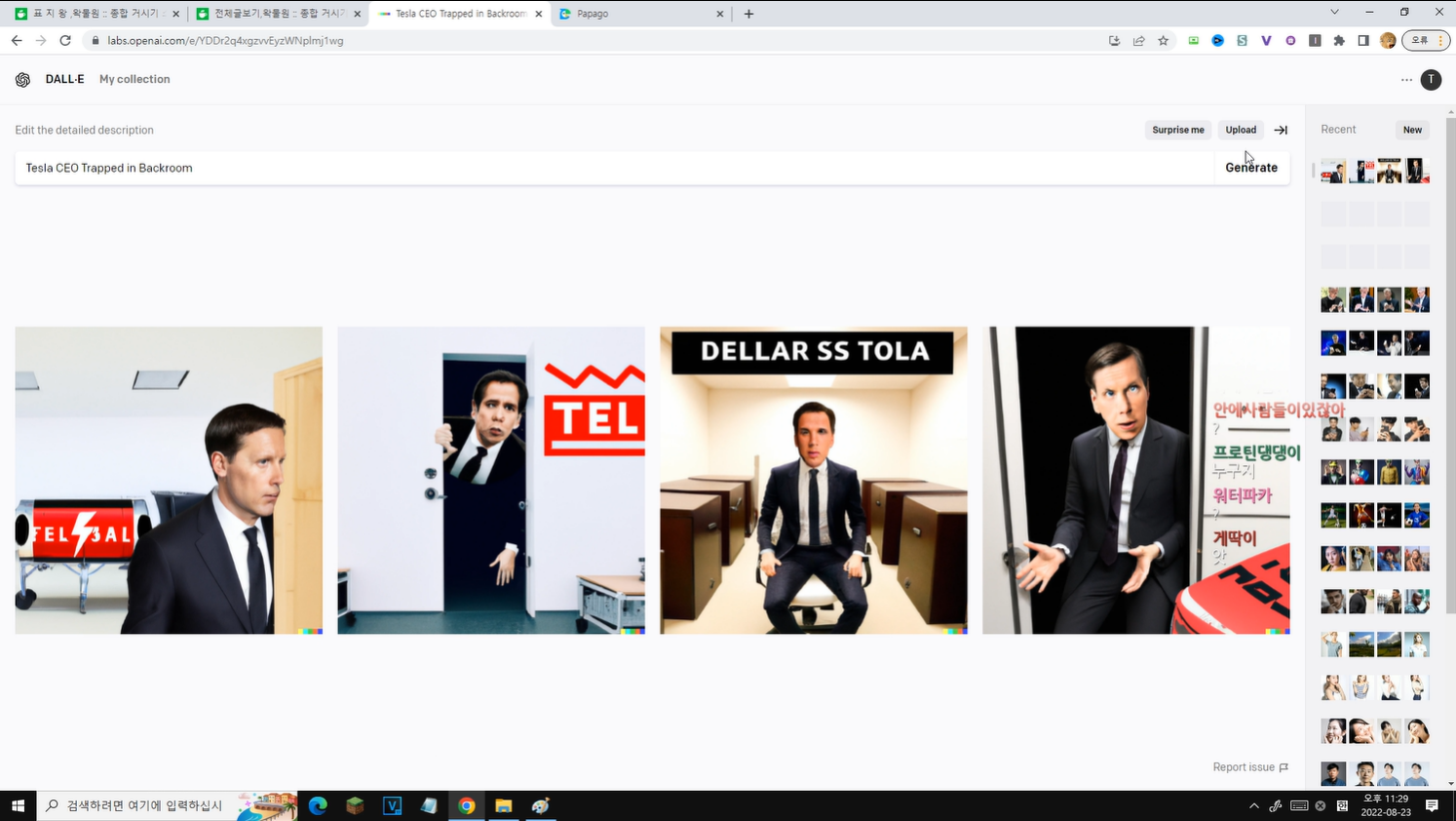The image size is (1456, 821).
Task: Click the teal S extension icon
Action: click(x=1242, y=41)
